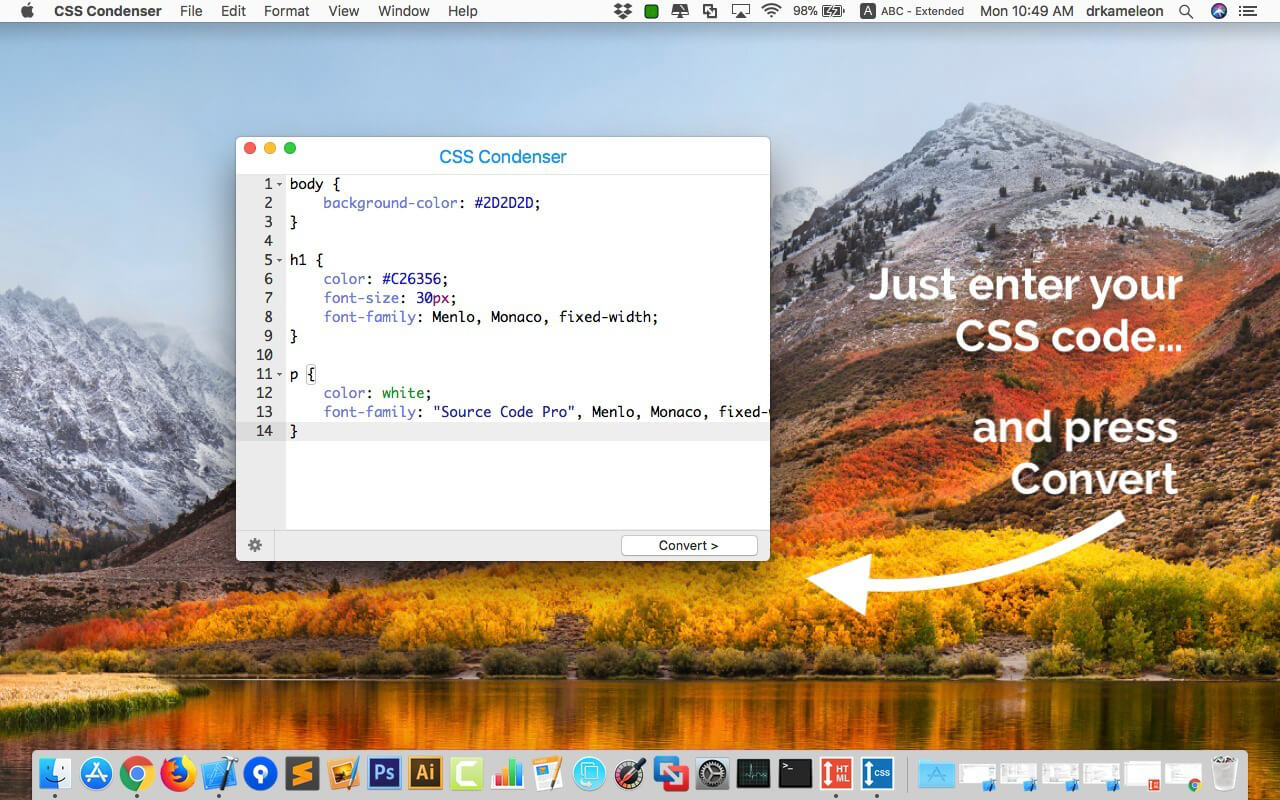Open Sublime Text from the dock
This screenshot has width=1280, height=800.
click(302, 773)
